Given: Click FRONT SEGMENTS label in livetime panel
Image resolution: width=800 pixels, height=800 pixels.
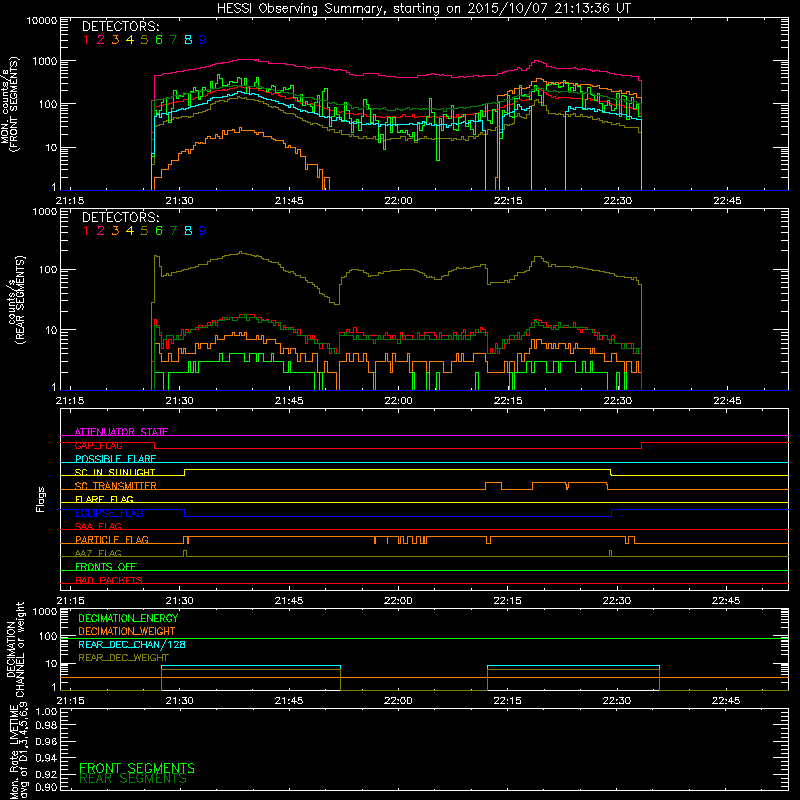Looking at the screenshot, I should pyautogui.click(x=137, y=768).
